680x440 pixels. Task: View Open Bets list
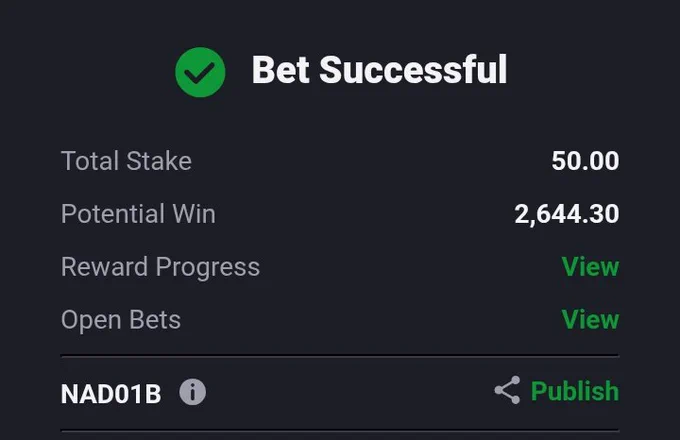[590, 319]
